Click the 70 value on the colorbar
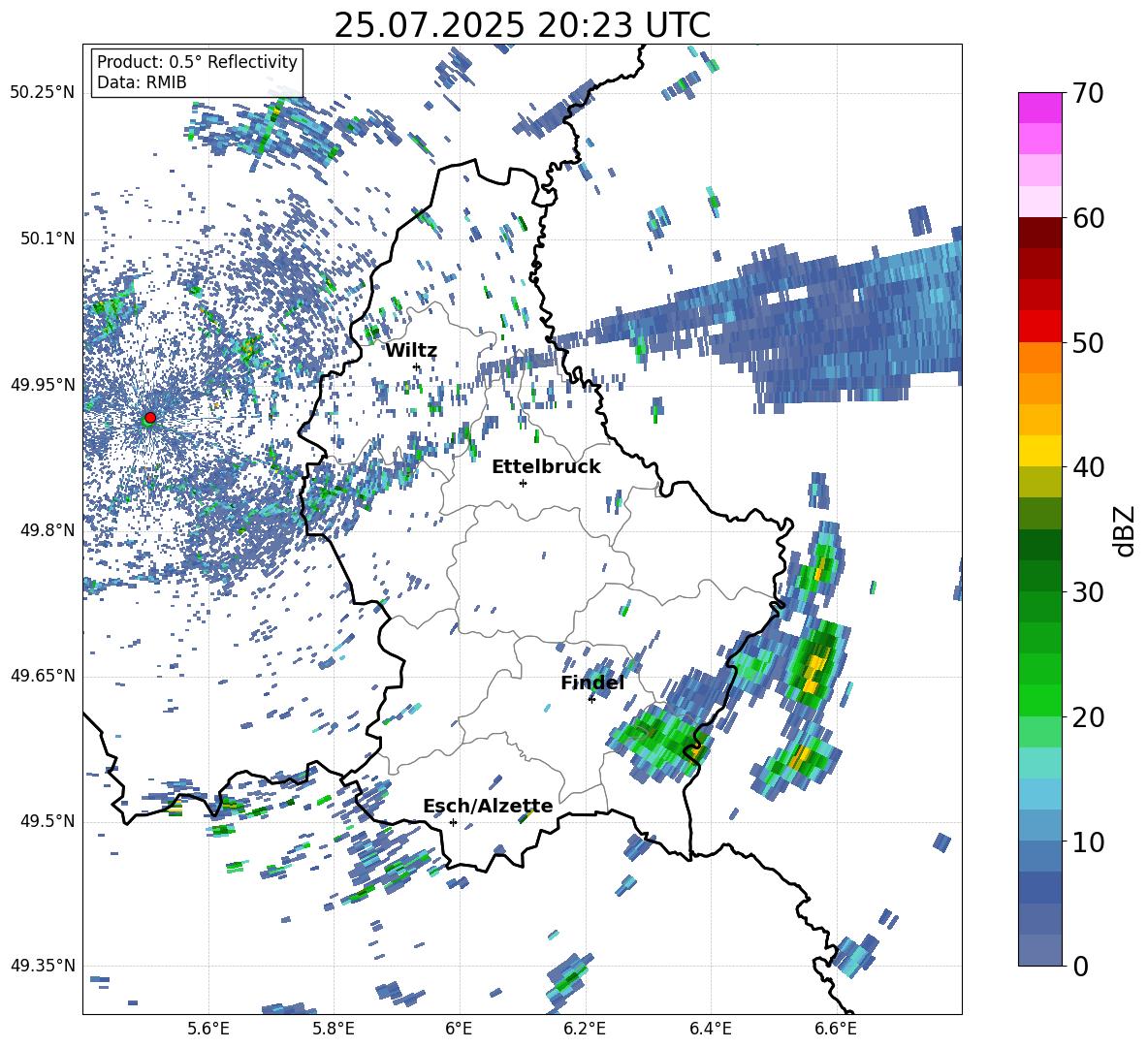Screen dimensions: 1148x1048 tap(1087, 93)
